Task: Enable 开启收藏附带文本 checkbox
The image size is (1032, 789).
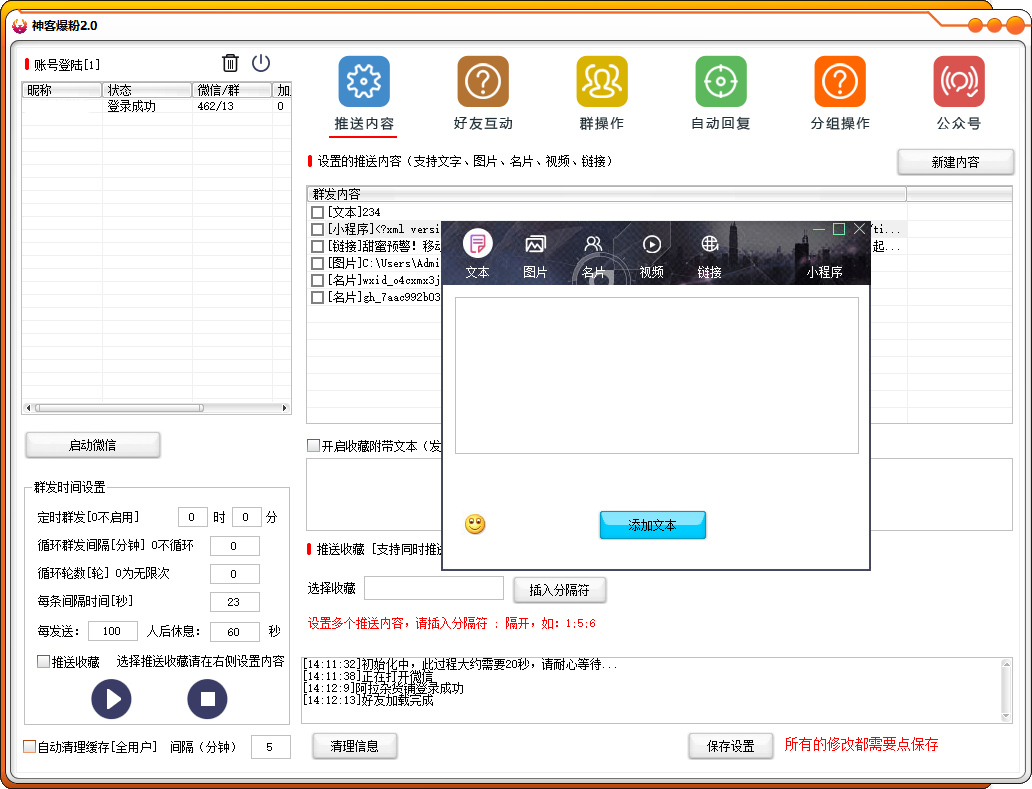Action: 313,445
